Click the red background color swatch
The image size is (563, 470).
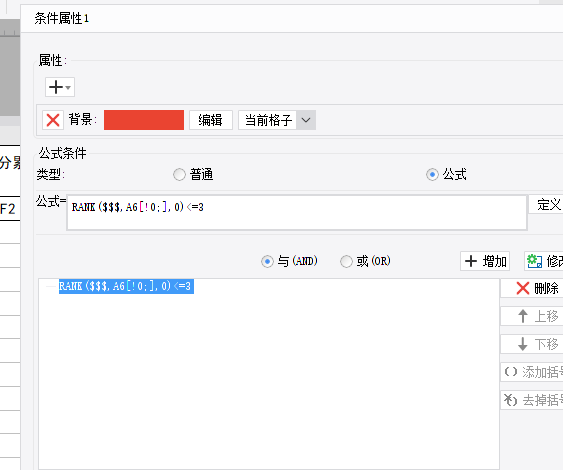(x=144, y=120)
